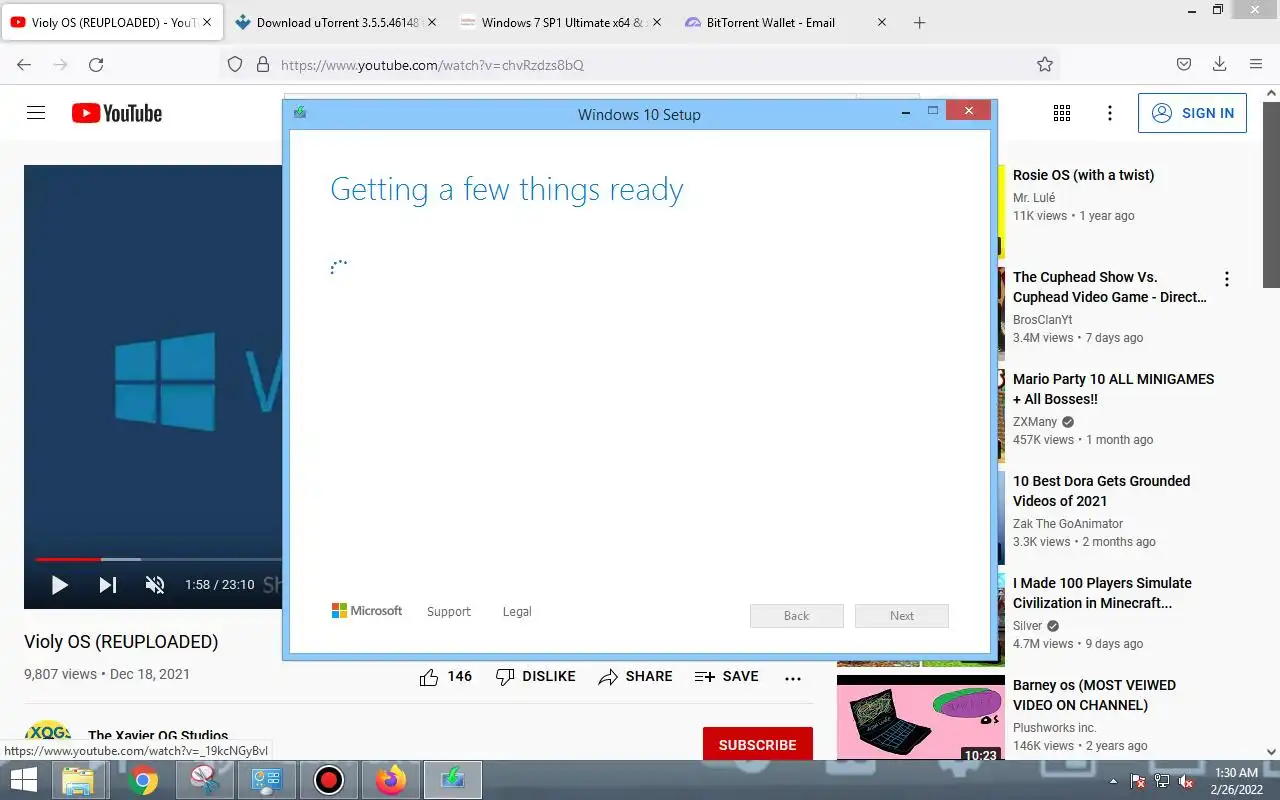The height and width of the screenshot is (800, 1280).
Task: Click Next button in Windows 10 Setup
Action: point(902,616)
